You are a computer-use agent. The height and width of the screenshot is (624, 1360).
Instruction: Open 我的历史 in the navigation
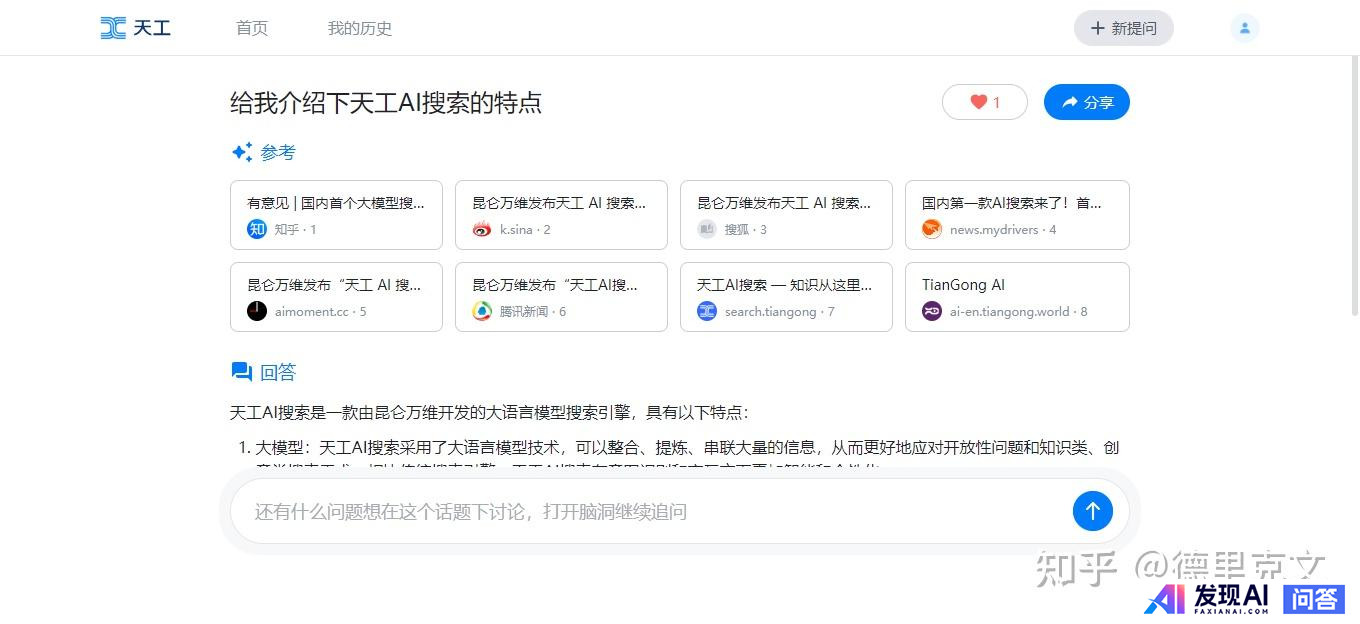pyautogui.click(x=360, y=28)
